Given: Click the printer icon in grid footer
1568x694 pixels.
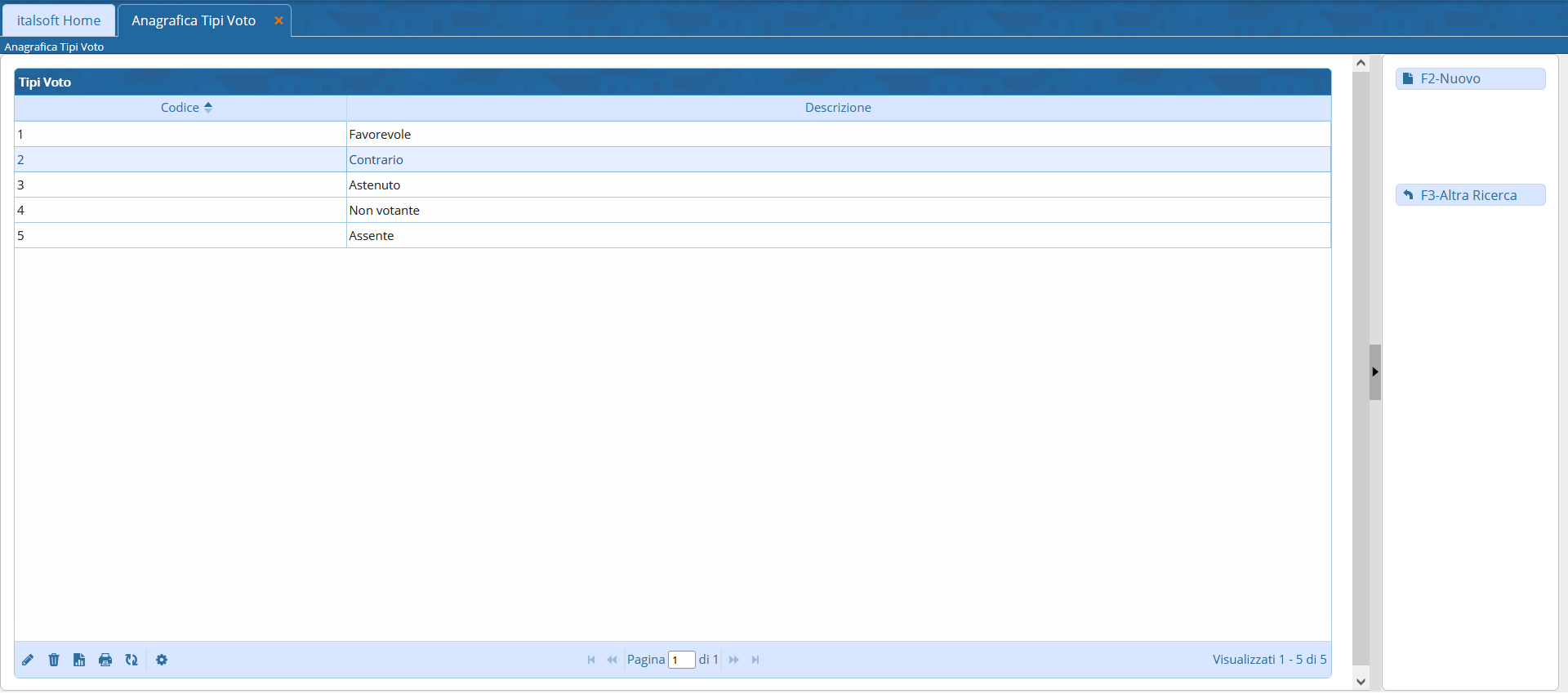Looking at the screenshot, I should click(105, 660).
